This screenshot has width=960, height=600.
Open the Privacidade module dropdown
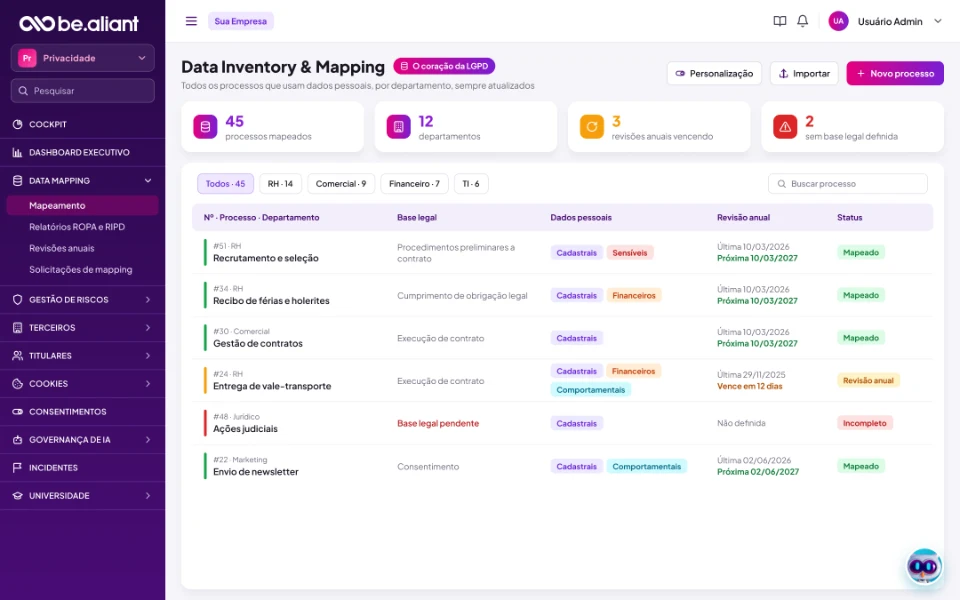tap(83, 58)
